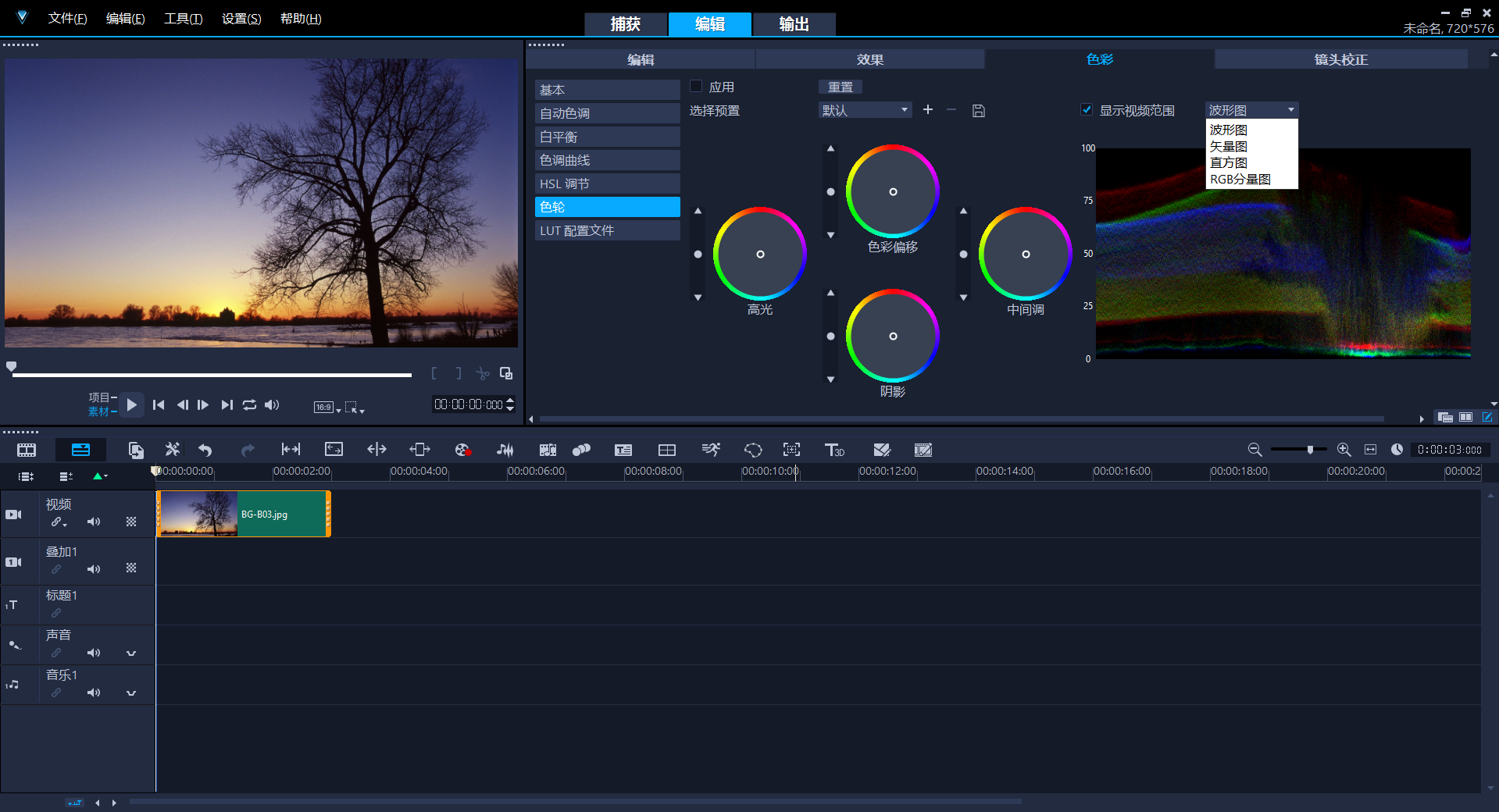
Task: Click 重置 reset button
Action: coord(841,87)
